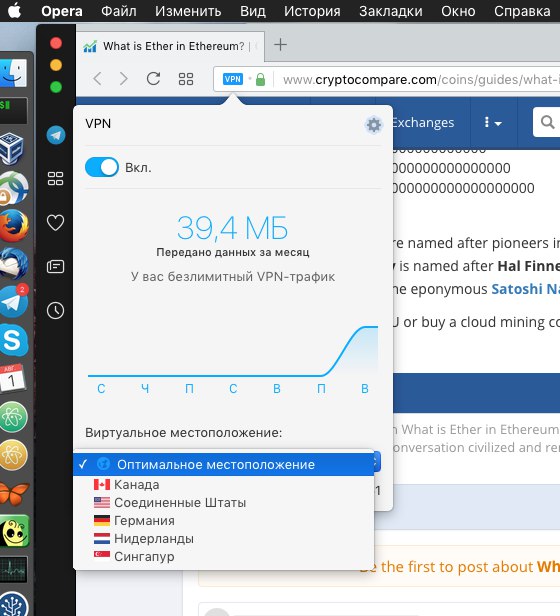The width and height of the screenshot is (560, 616).
Task: Click the traffic usage graph
Action: [233, 352]
